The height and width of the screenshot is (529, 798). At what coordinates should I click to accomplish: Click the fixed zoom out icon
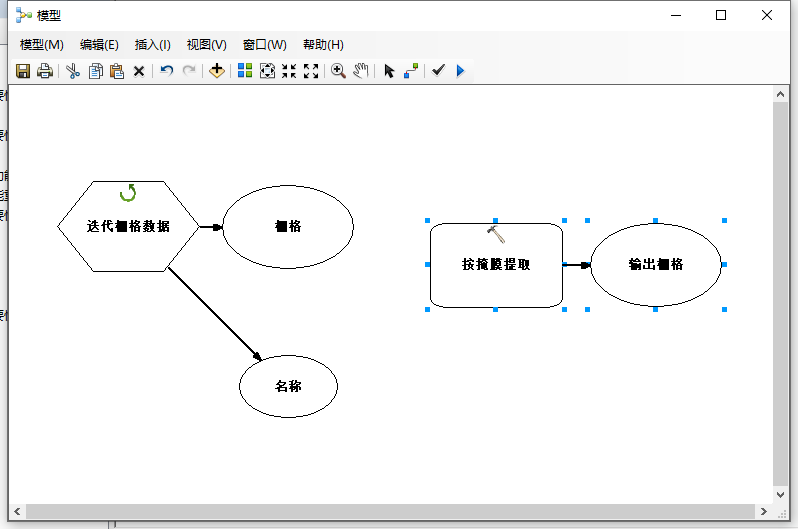point(311,71)
